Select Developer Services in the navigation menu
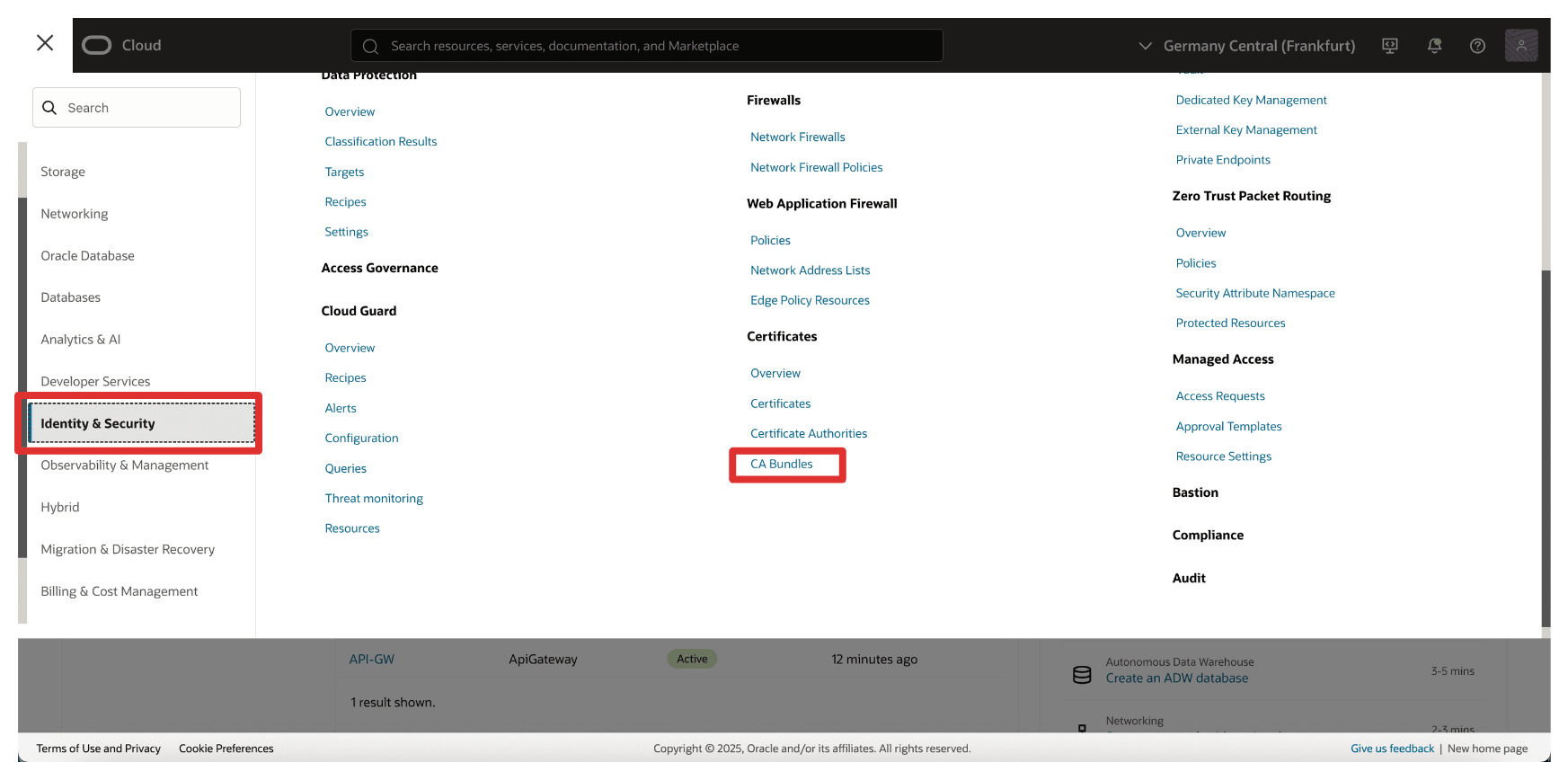The height and width of the screenshot is (780, 1568). pyautogui.click(x=95, y=382)
